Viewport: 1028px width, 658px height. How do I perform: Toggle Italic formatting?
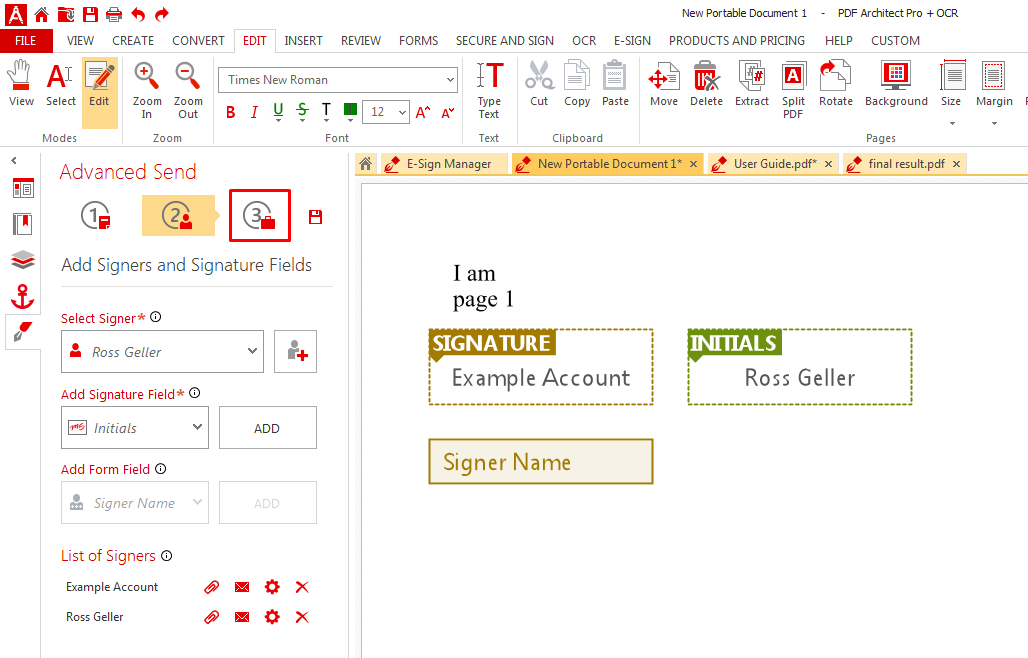pos(254,113)
